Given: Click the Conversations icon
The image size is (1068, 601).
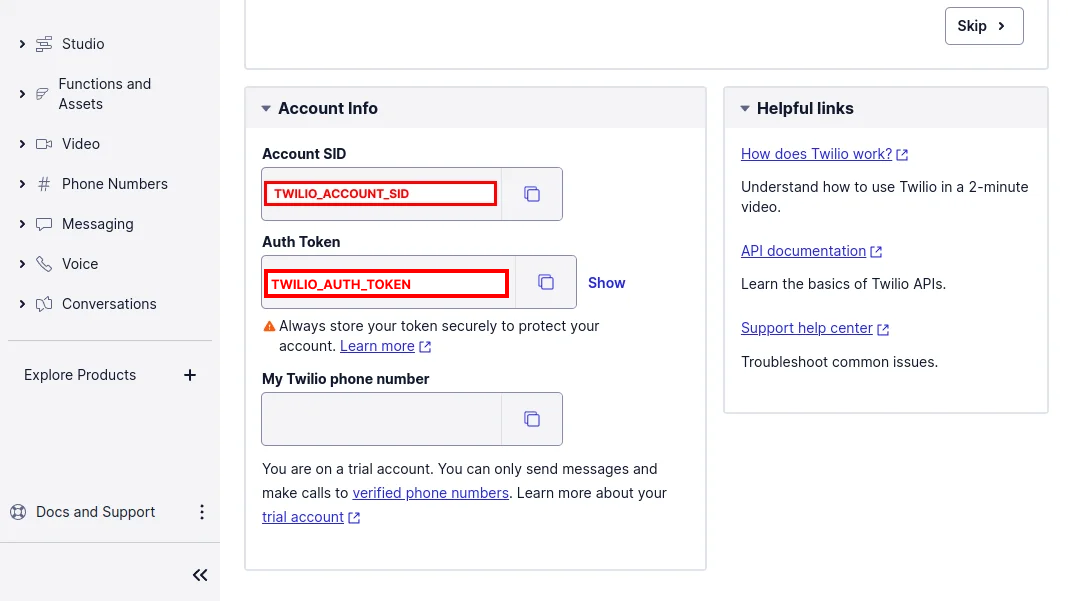Looking at the screenshot, I should [44, 304].
